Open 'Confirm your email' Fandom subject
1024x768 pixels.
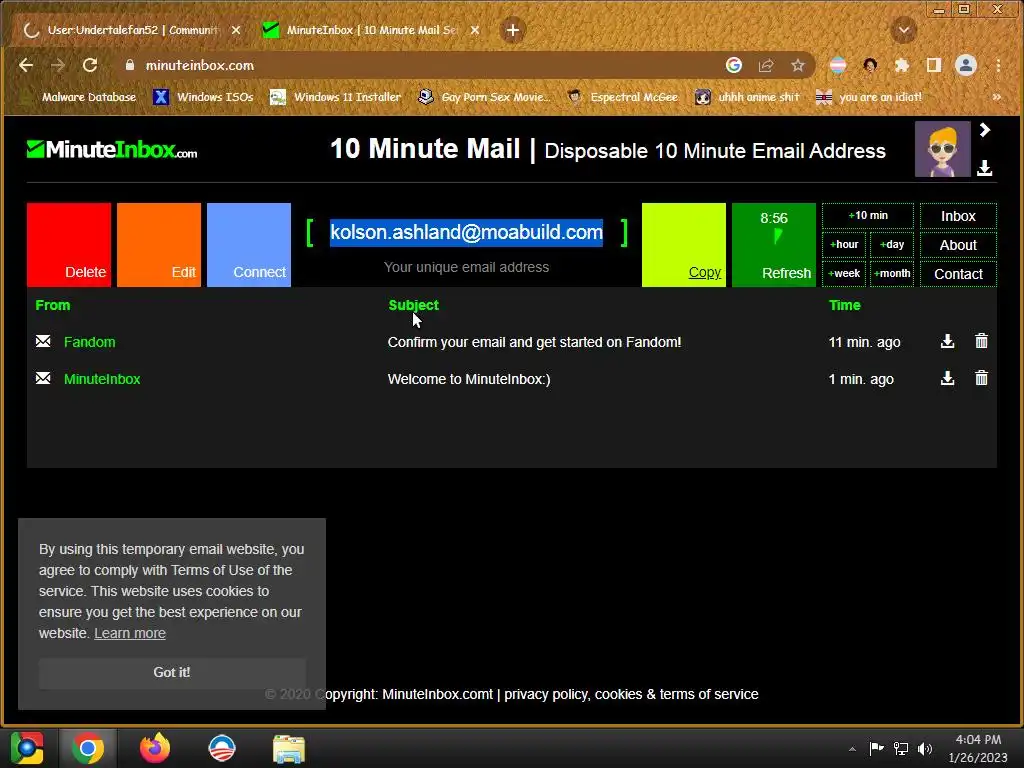534,342
